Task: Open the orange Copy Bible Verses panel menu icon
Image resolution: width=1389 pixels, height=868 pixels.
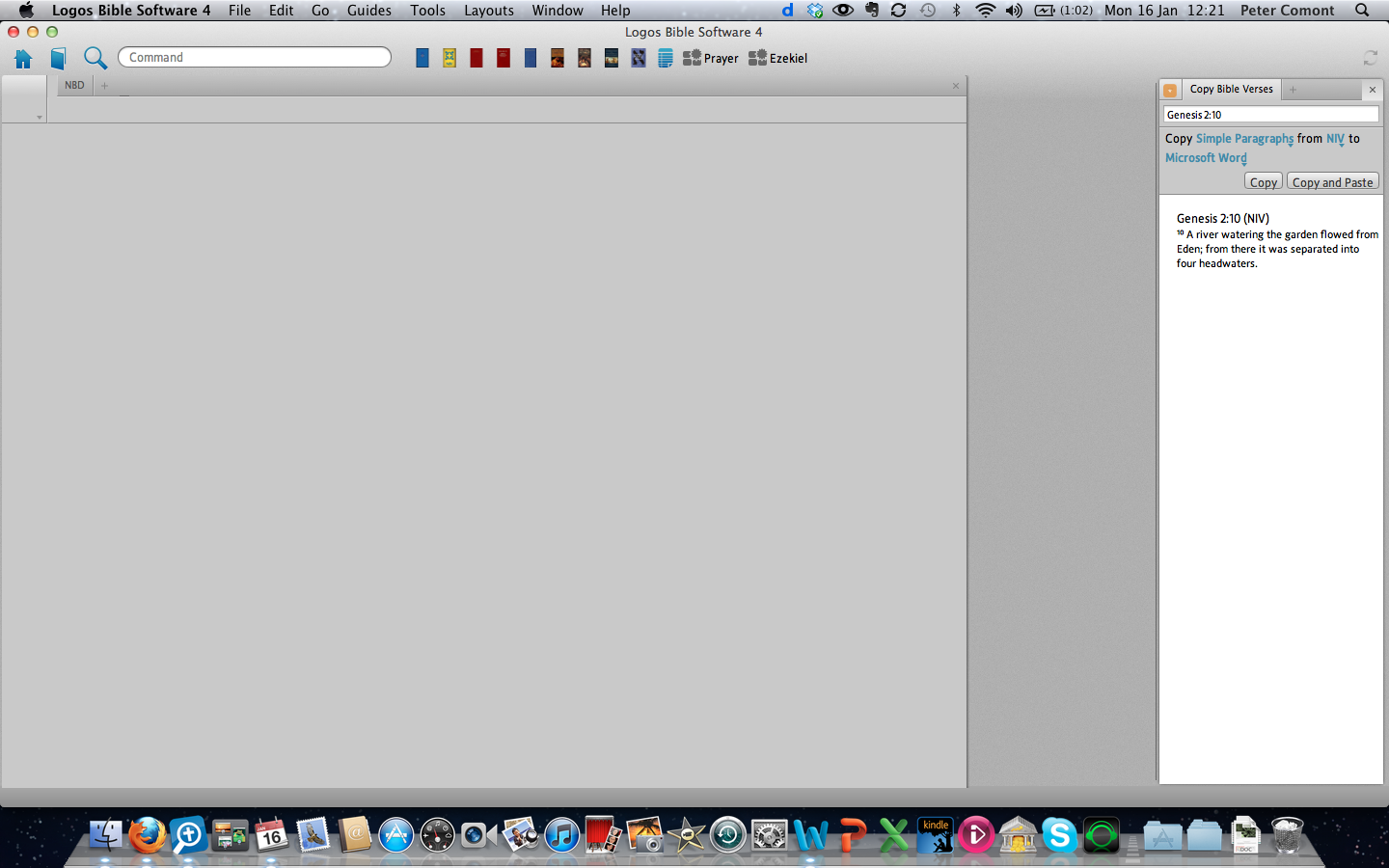Action: [x=1170, y=90]
